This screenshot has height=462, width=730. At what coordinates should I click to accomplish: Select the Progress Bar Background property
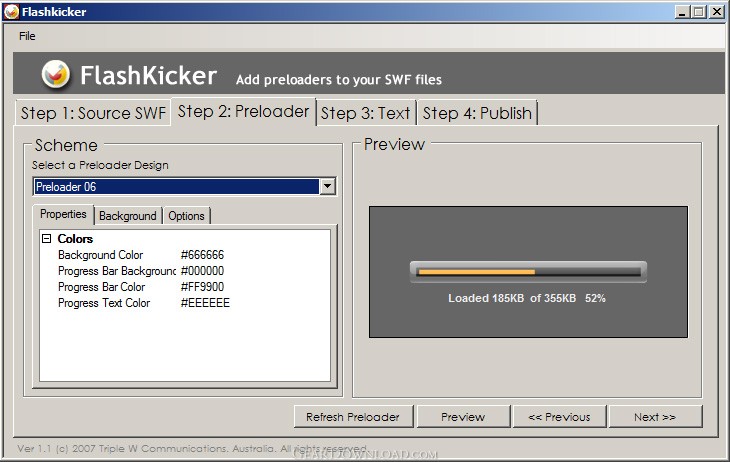pos(116,271)
